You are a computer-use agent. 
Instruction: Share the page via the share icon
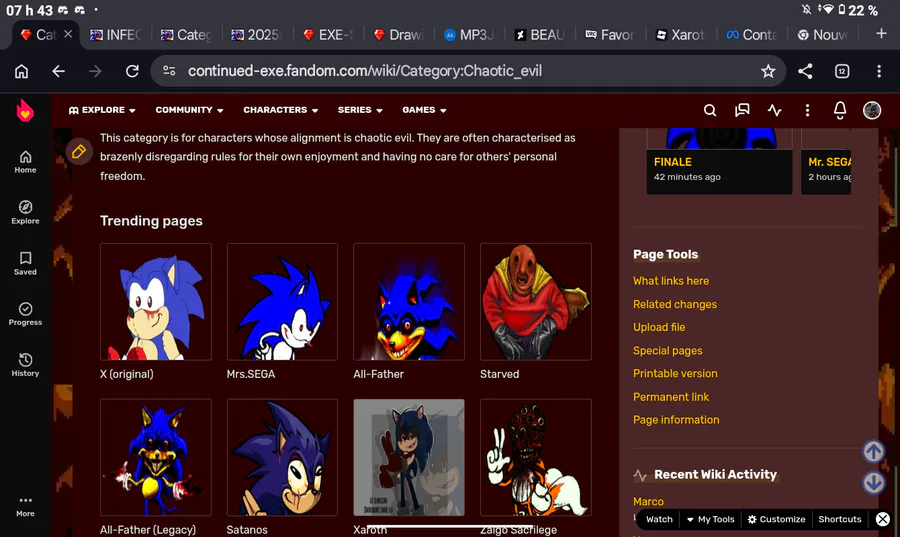coord(805,71)
